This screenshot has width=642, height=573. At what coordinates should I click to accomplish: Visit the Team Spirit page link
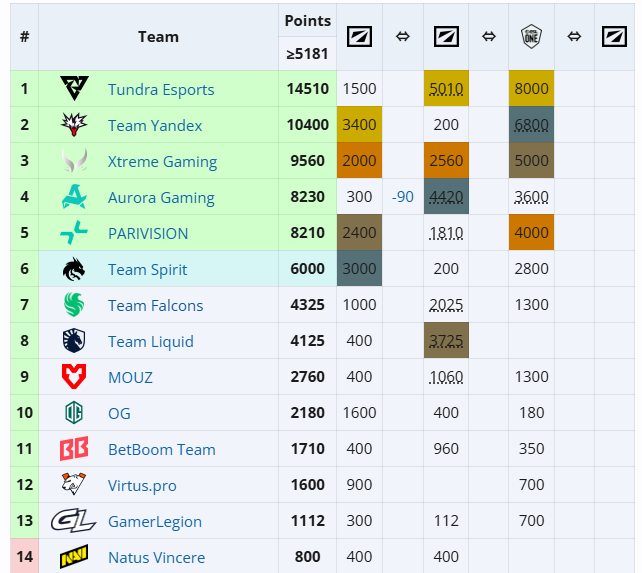coord(147,270)
